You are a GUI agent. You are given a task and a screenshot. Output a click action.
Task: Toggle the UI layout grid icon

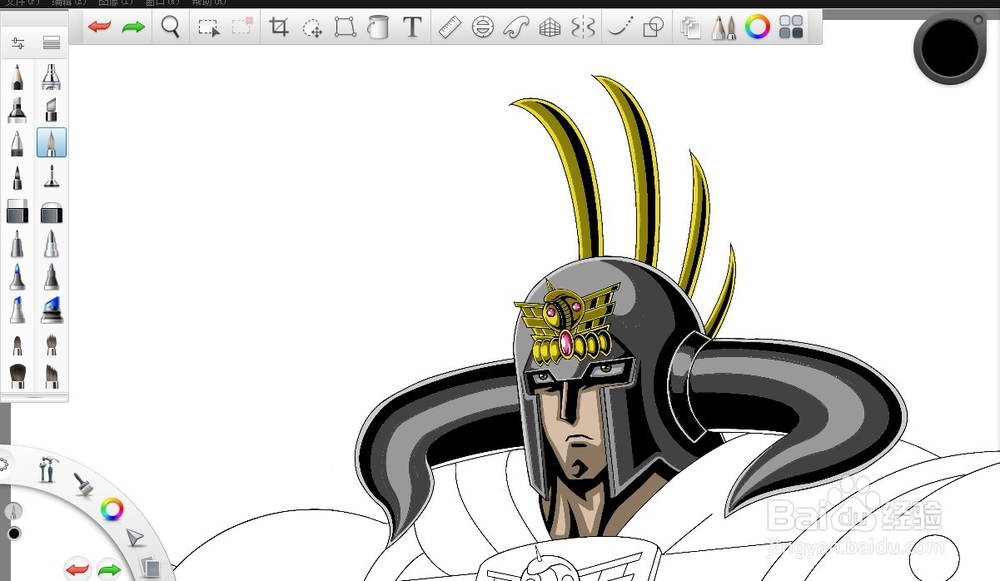point(791,27)
